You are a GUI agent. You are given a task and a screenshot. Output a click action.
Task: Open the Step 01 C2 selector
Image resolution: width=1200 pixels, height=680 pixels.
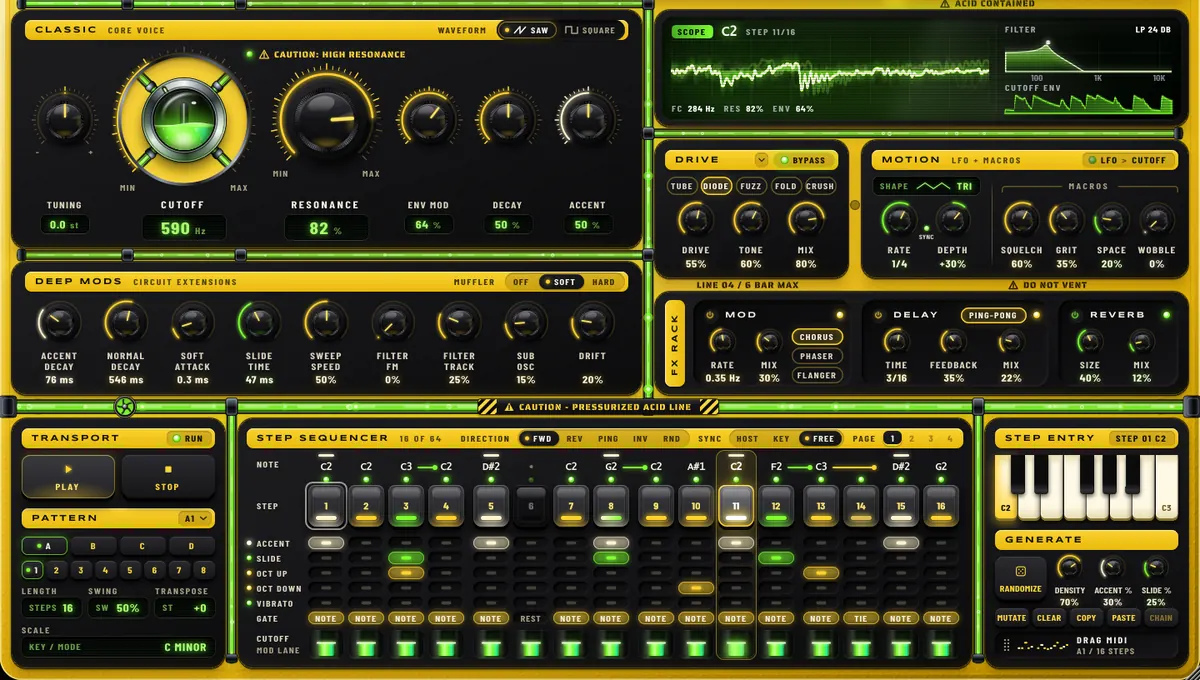tap(1141, 438)
